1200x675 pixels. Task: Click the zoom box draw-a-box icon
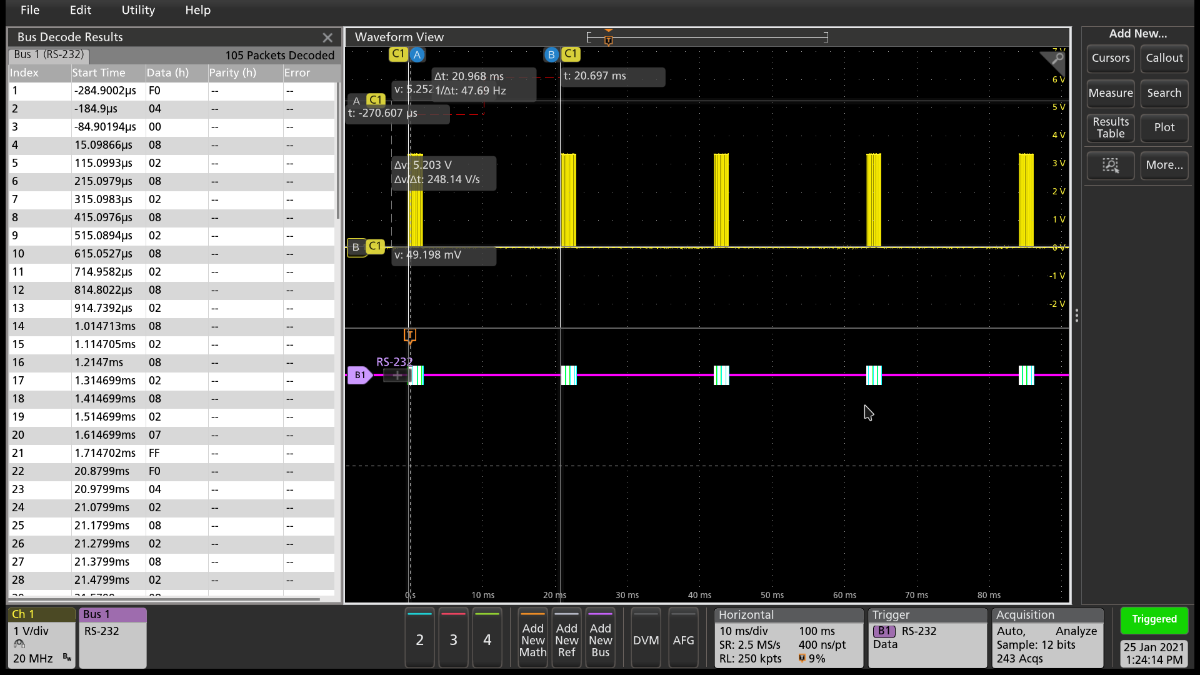(1110, 165)
